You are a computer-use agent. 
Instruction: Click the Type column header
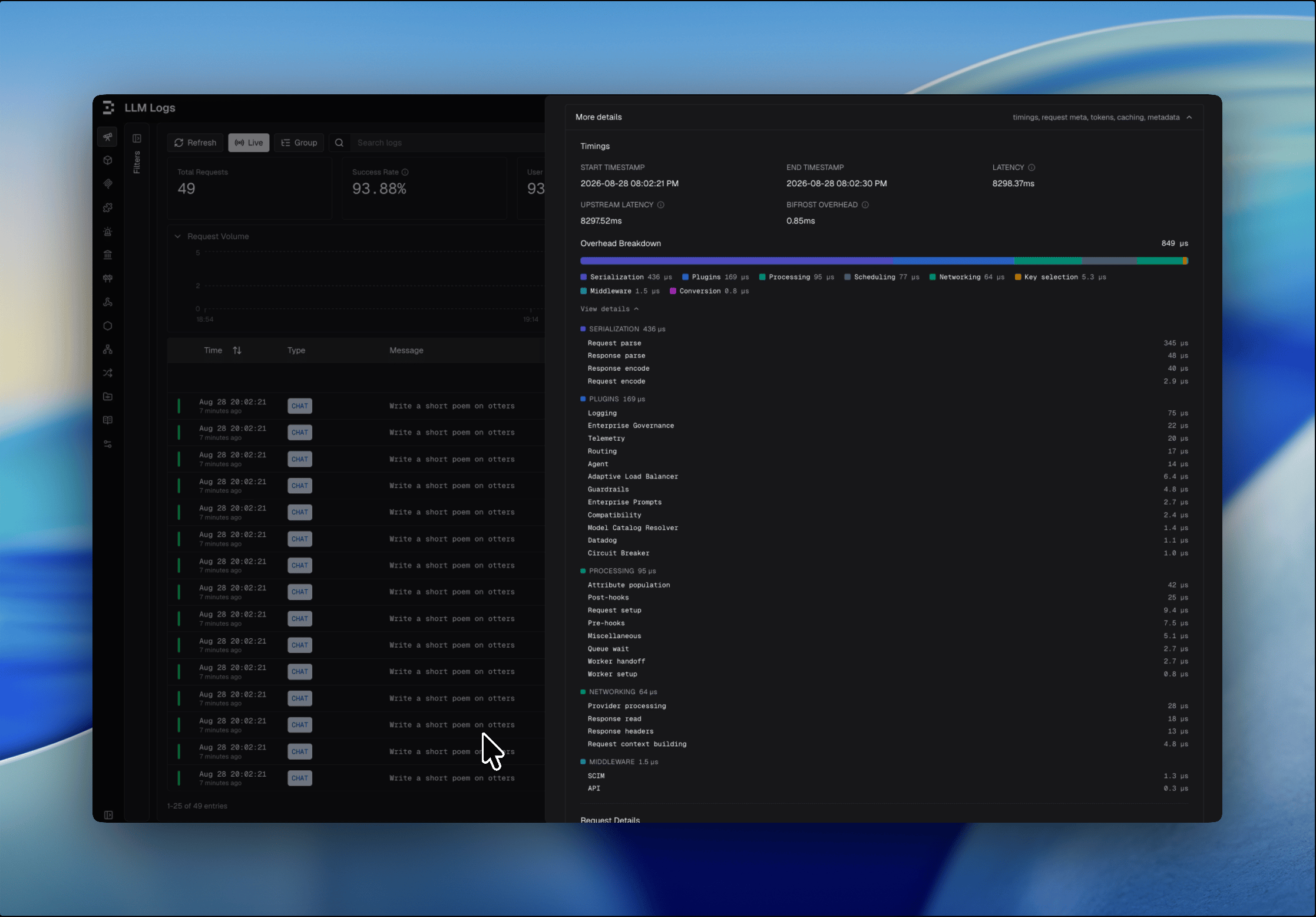(x=296, y=350)
